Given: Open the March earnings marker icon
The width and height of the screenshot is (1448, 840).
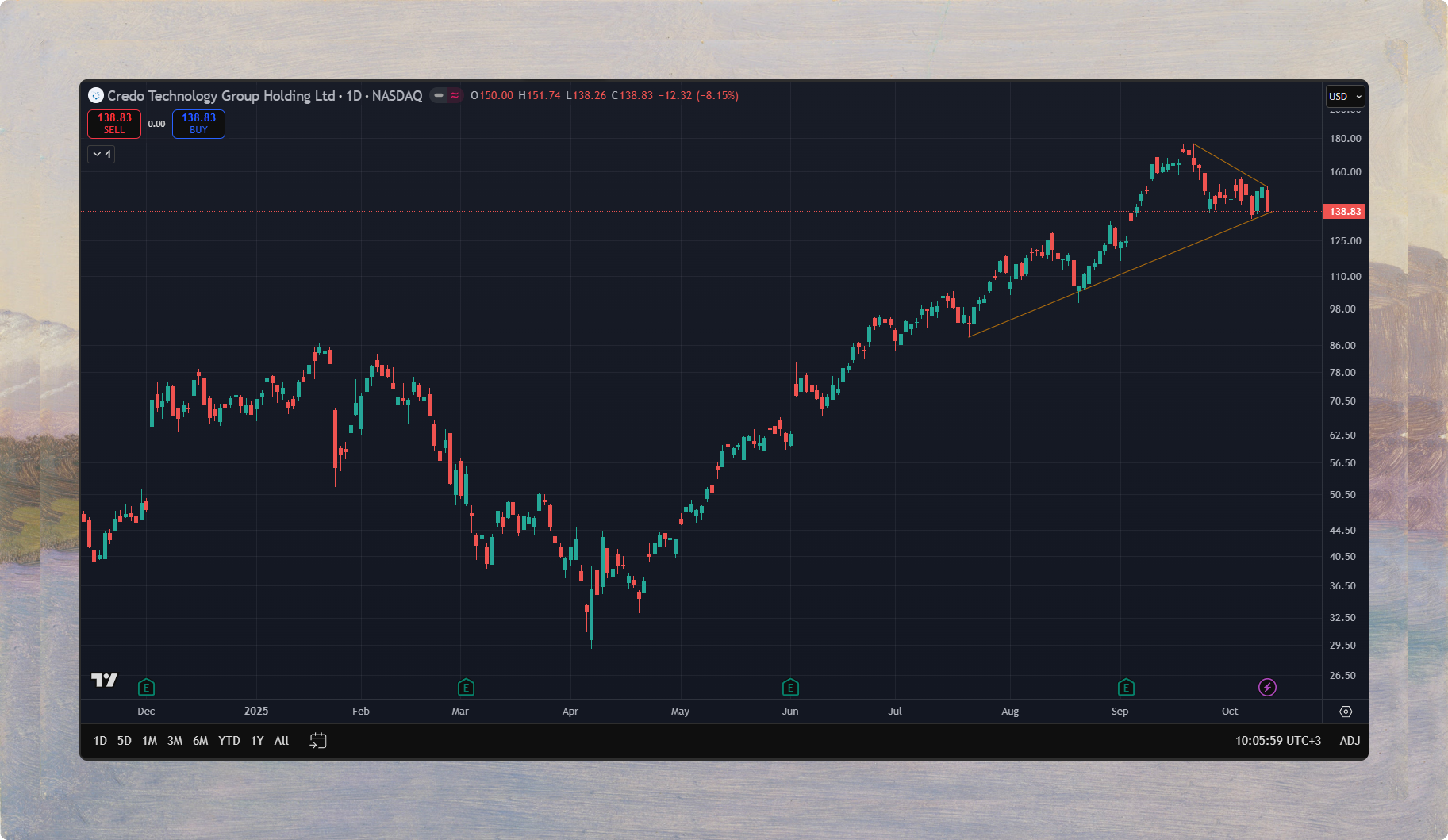Looking at the screenshot, I should coord(466,687).
